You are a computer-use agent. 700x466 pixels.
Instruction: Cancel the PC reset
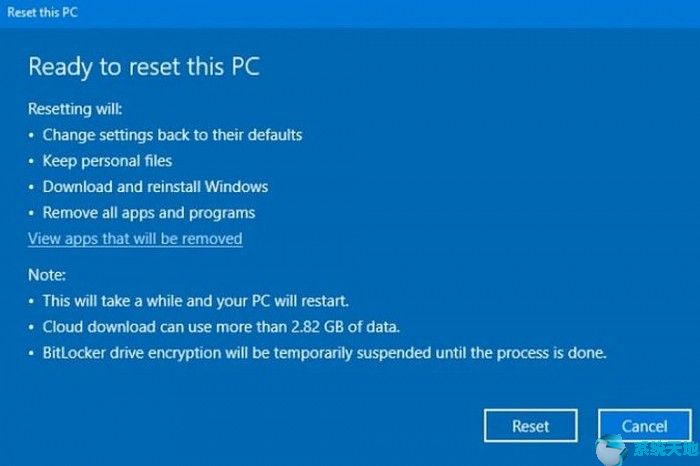coord(645,426)
